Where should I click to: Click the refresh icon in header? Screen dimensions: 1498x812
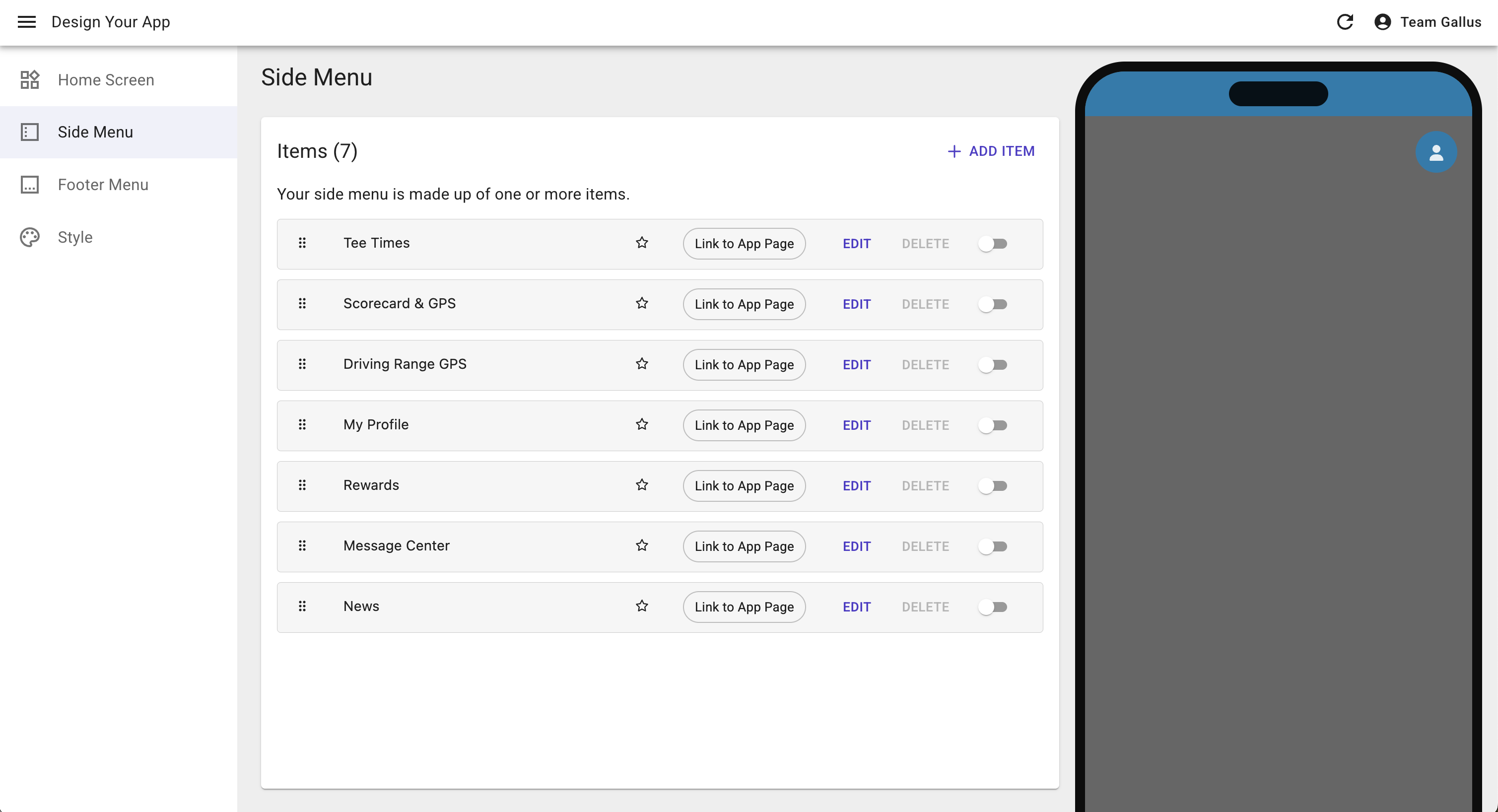(x=1345, y=22)
